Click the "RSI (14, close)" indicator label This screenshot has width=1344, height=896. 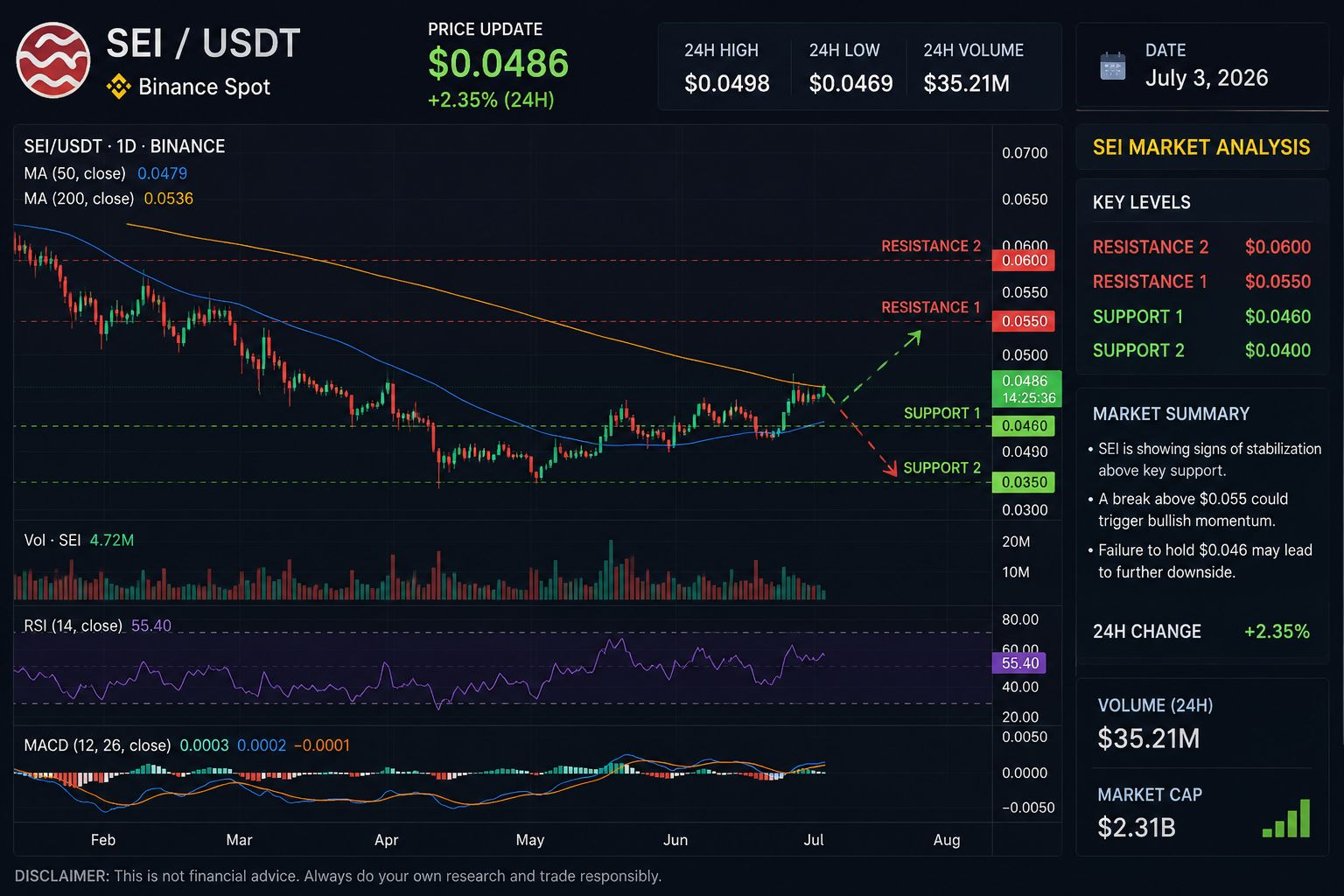(x=73, y=626)
